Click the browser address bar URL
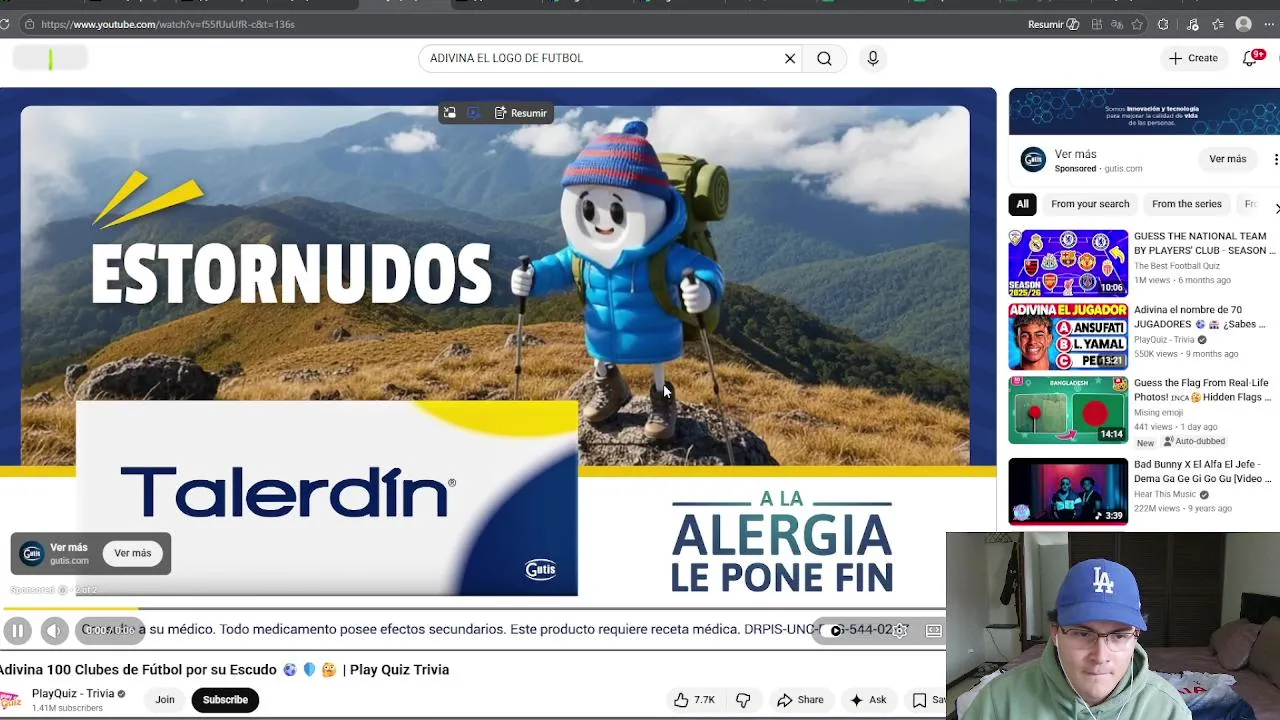Image resolution: width=1280 pixels, height=720 pixels. tap(168, 24)
